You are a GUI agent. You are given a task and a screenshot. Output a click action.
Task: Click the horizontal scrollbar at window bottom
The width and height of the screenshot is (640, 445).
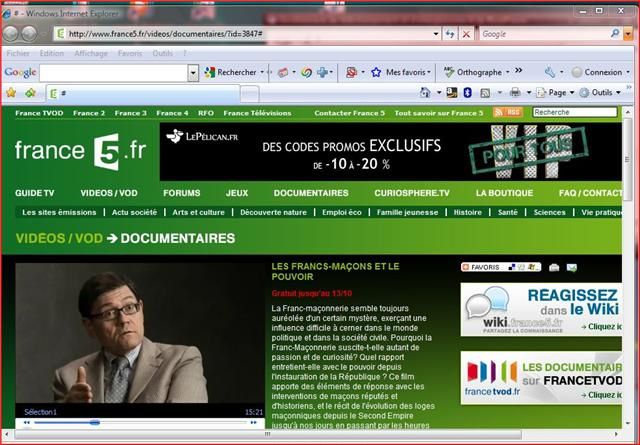(268, 434)
